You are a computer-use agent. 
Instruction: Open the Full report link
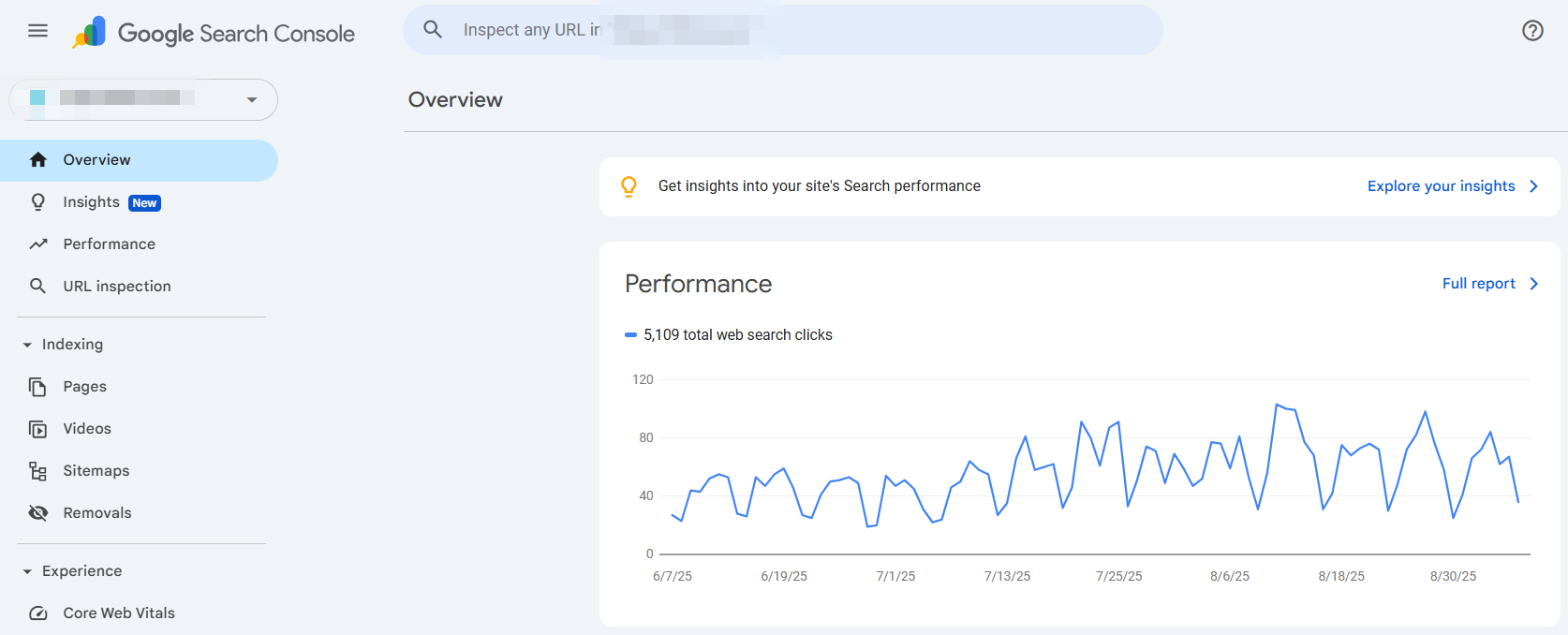pos(1488,284)
